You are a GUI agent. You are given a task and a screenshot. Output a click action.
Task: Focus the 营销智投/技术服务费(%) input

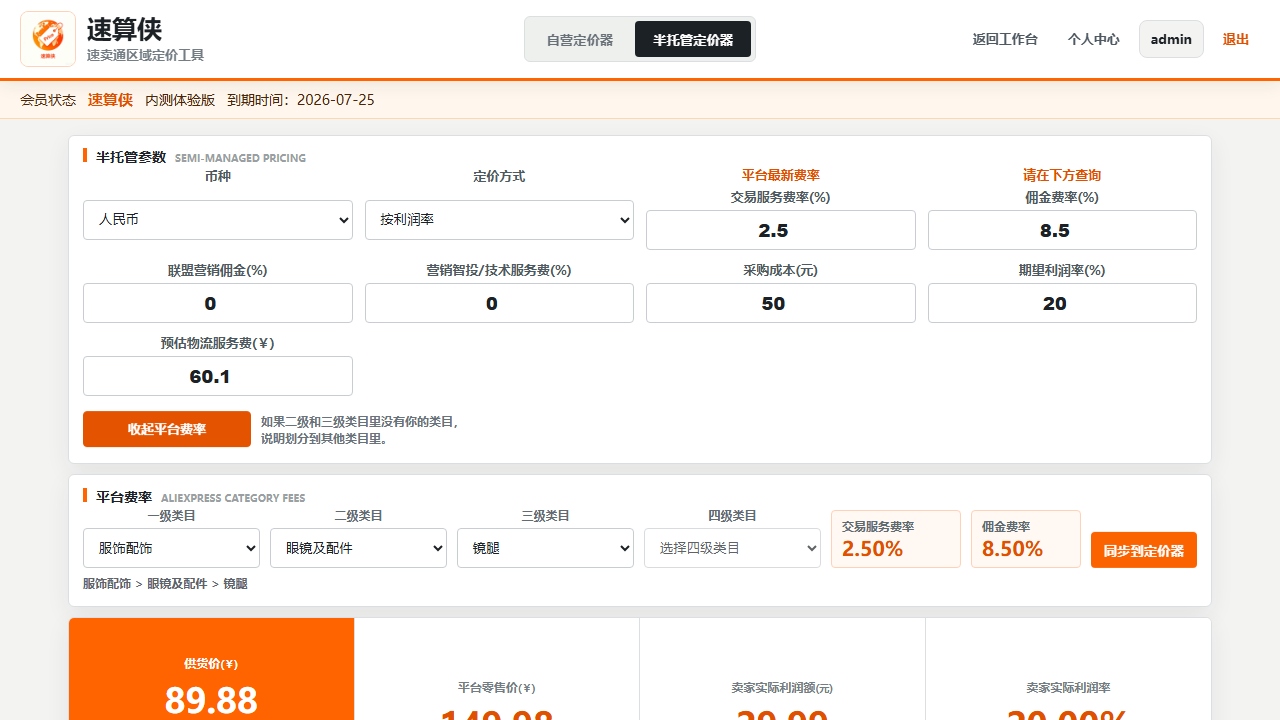click(499, 303)
